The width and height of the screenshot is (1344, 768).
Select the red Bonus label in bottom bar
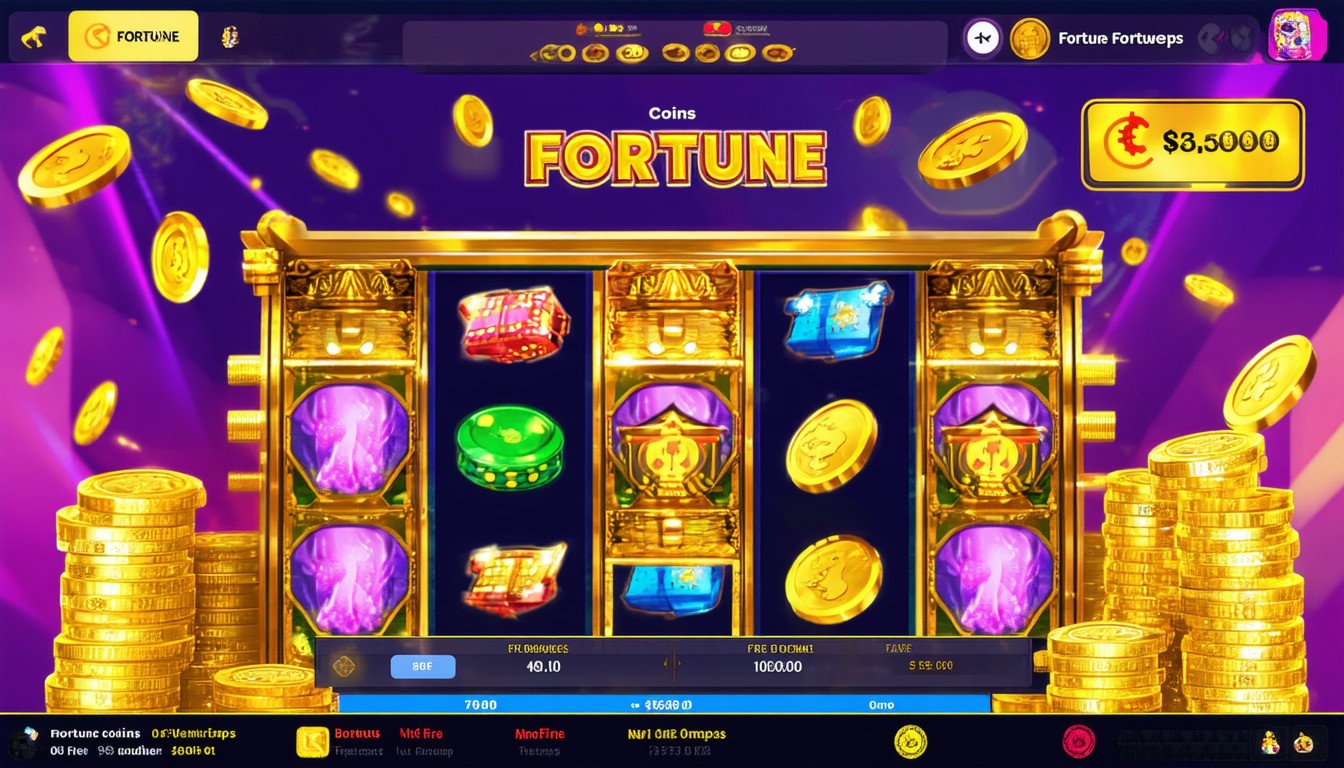(x=359, y=734)
